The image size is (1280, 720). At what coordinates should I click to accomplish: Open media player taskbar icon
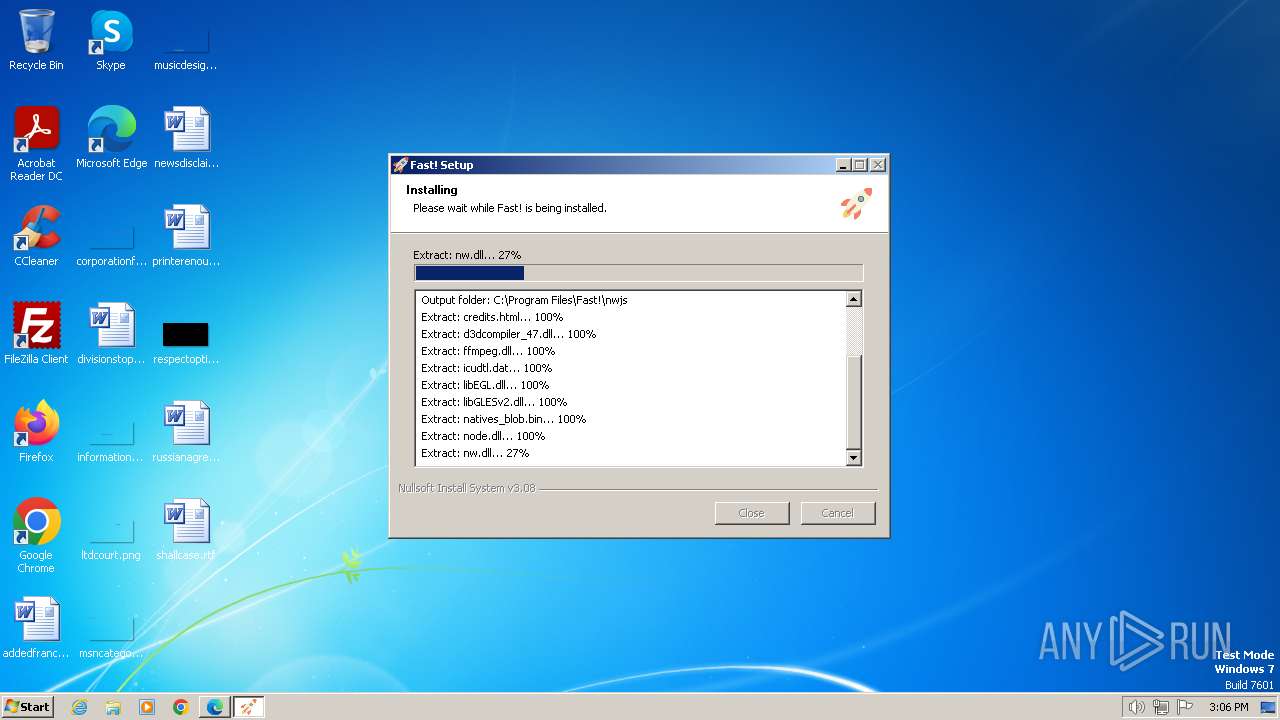click(147, 707)
